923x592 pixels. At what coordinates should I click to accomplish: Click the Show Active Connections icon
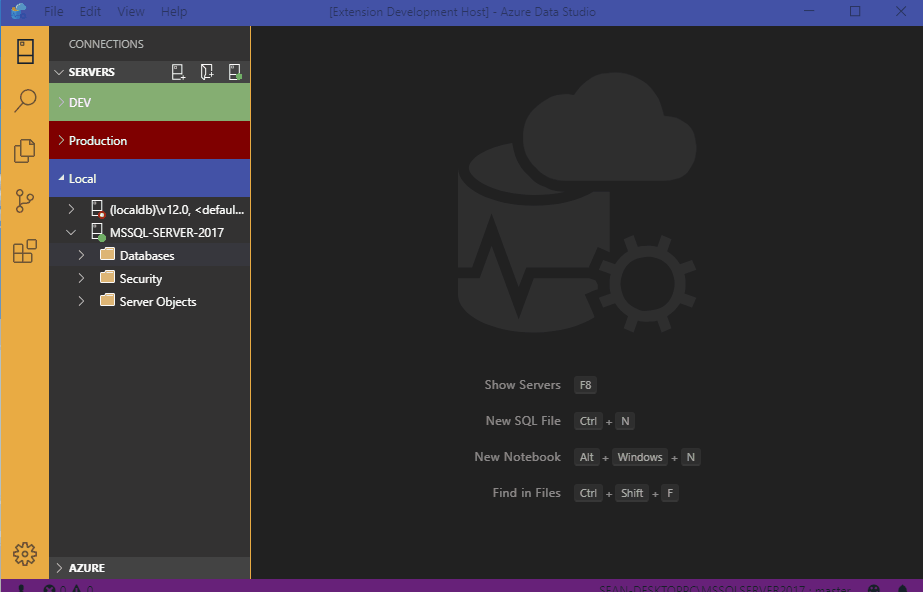[x=235, y=72]
